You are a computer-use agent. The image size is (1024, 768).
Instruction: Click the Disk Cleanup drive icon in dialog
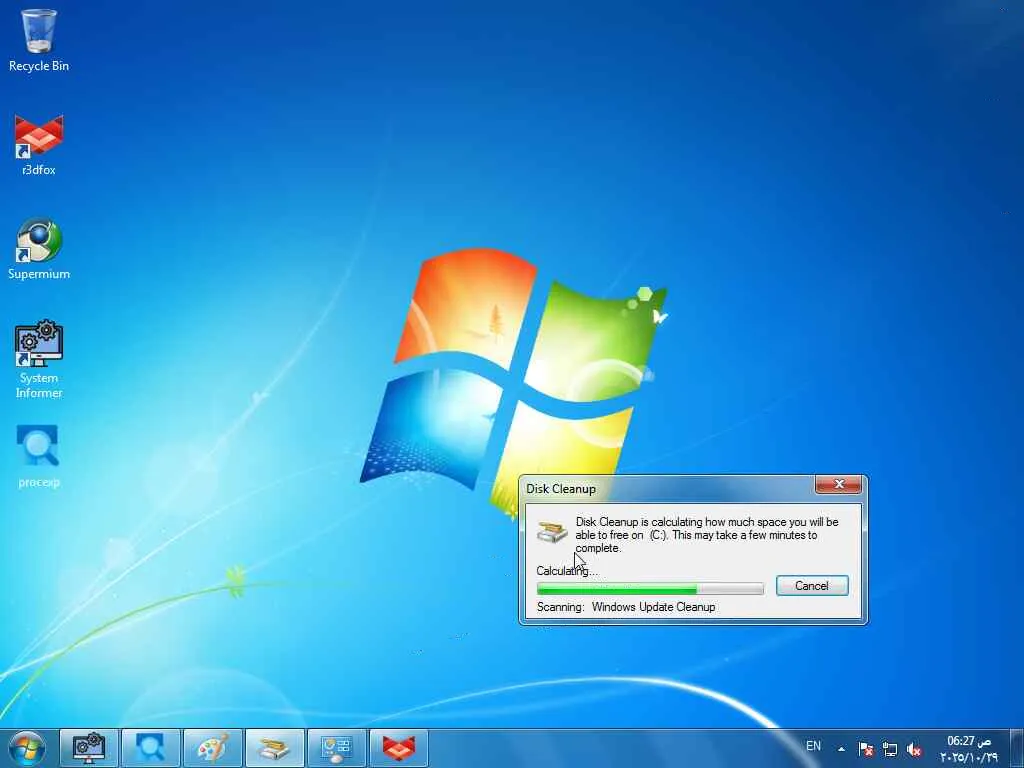(552, 531)
